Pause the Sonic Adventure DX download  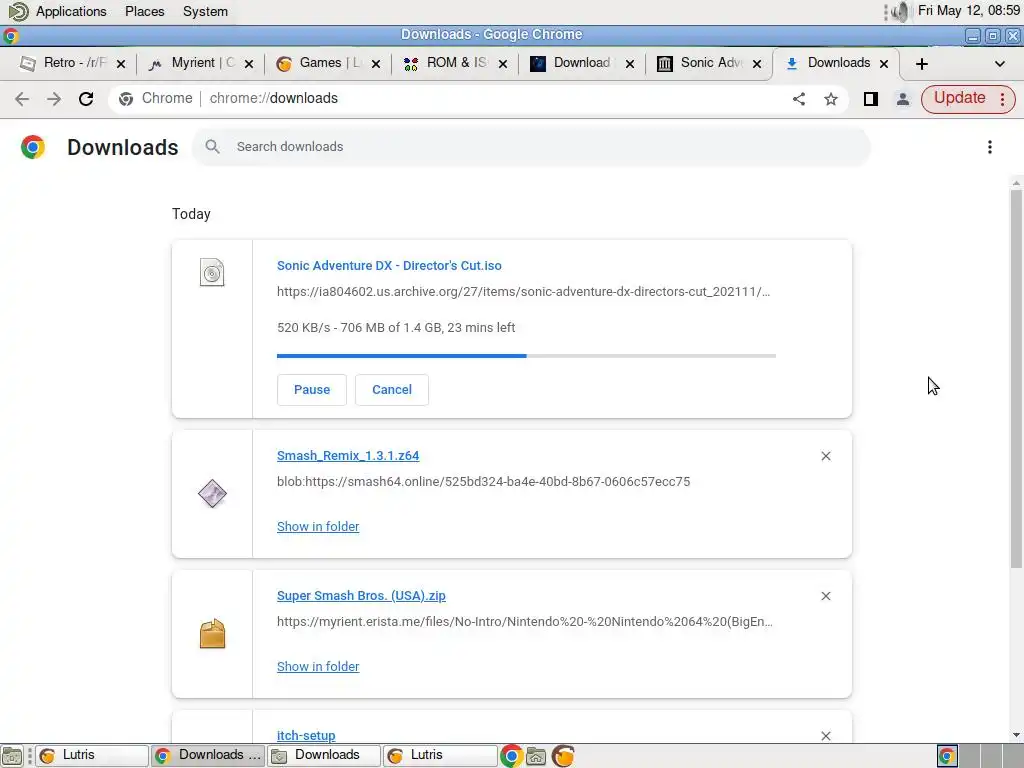click(312, 390)
